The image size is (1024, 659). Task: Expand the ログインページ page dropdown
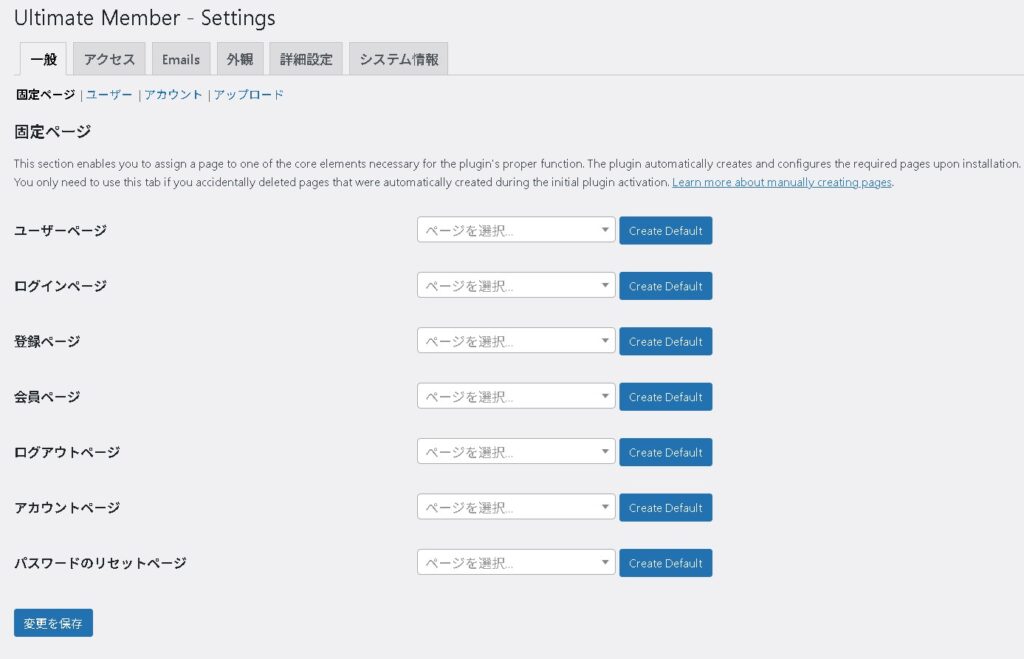(516, 286)
